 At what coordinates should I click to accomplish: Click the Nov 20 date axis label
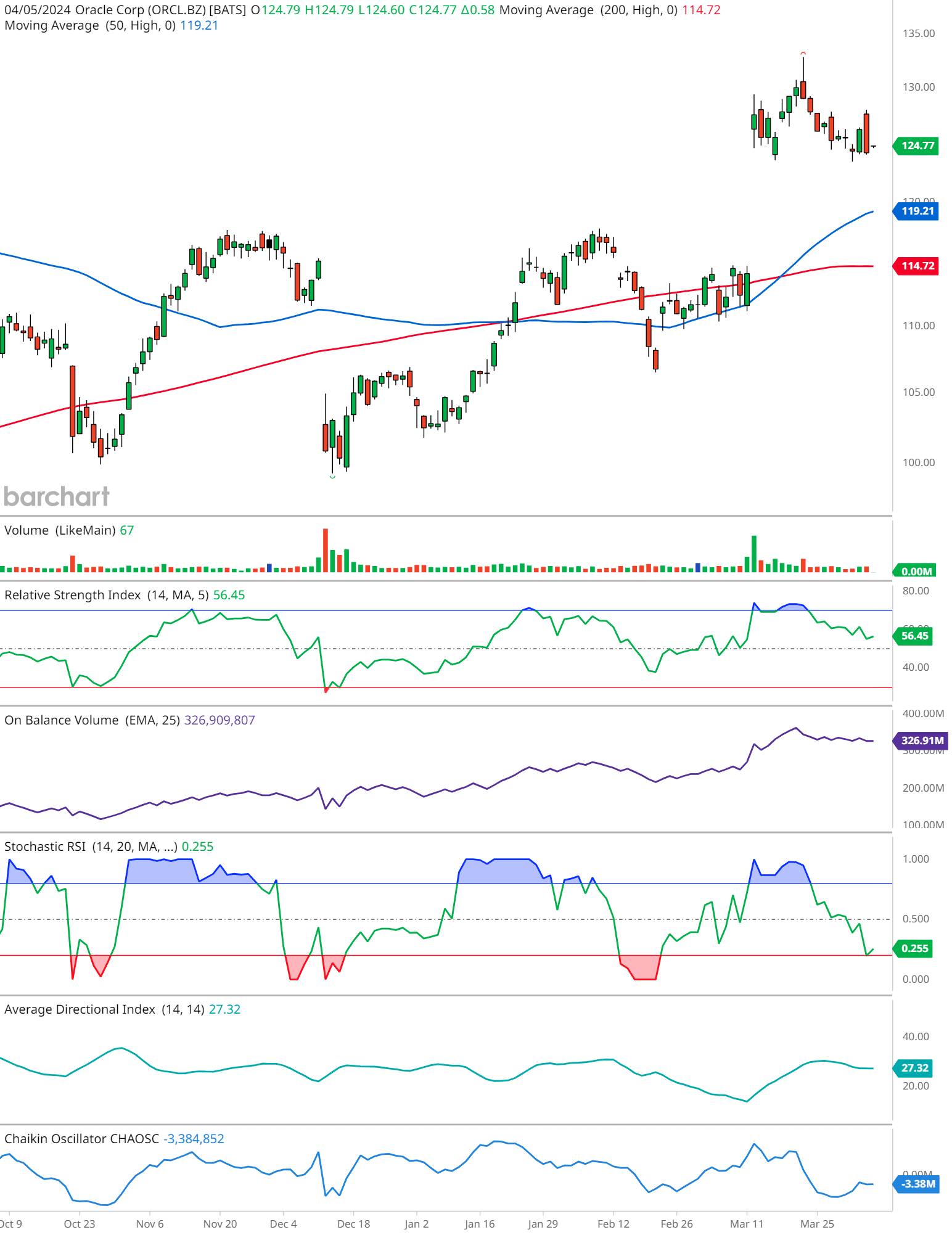(x=220, y=1225)
